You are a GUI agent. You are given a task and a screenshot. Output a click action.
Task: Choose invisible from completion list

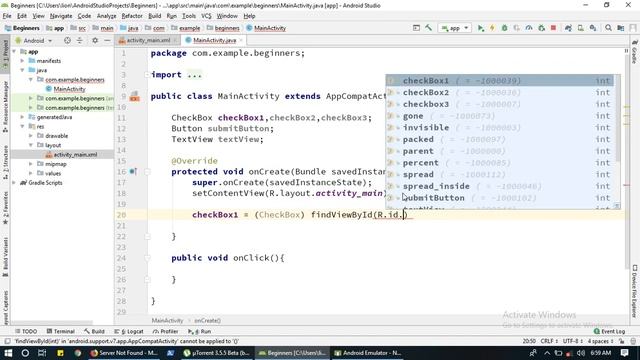pos(500,128)
